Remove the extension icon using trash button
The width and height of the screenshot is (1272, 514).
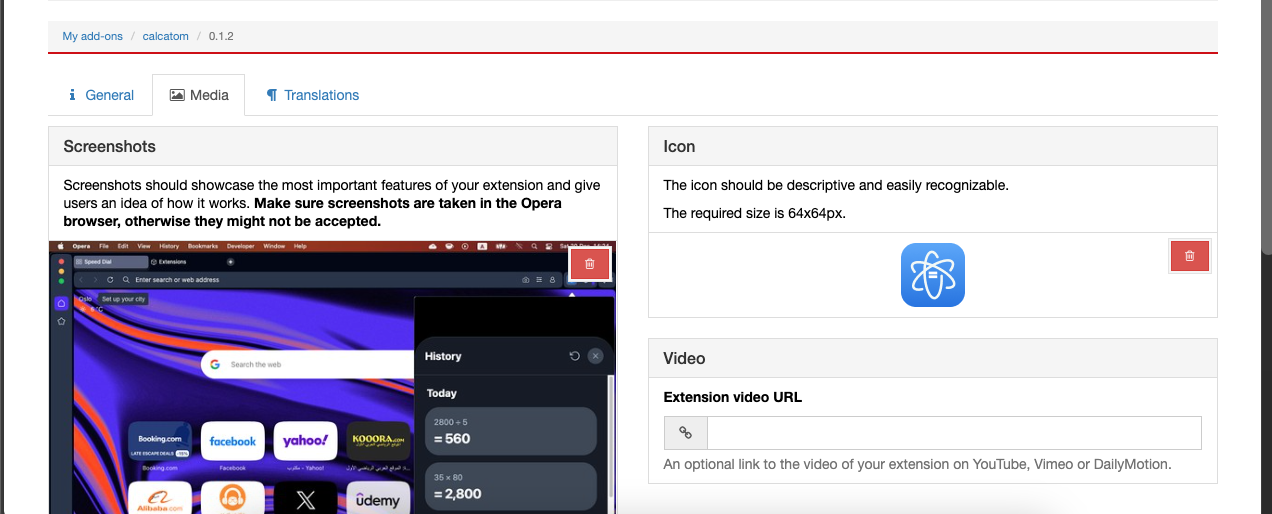coord(1189,256)
